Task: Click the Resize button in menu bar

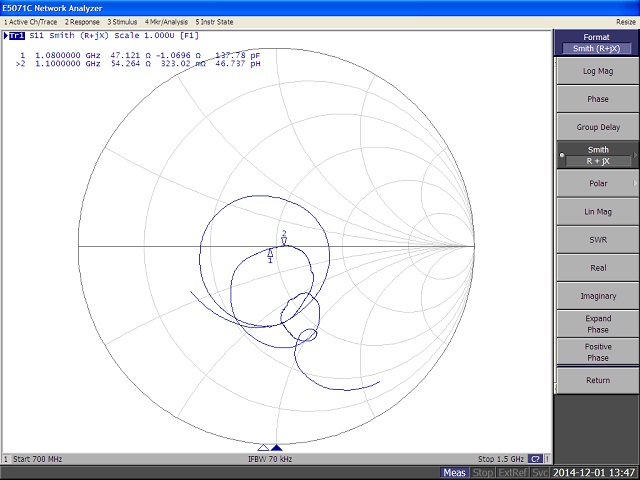Action: pos(626,22)
